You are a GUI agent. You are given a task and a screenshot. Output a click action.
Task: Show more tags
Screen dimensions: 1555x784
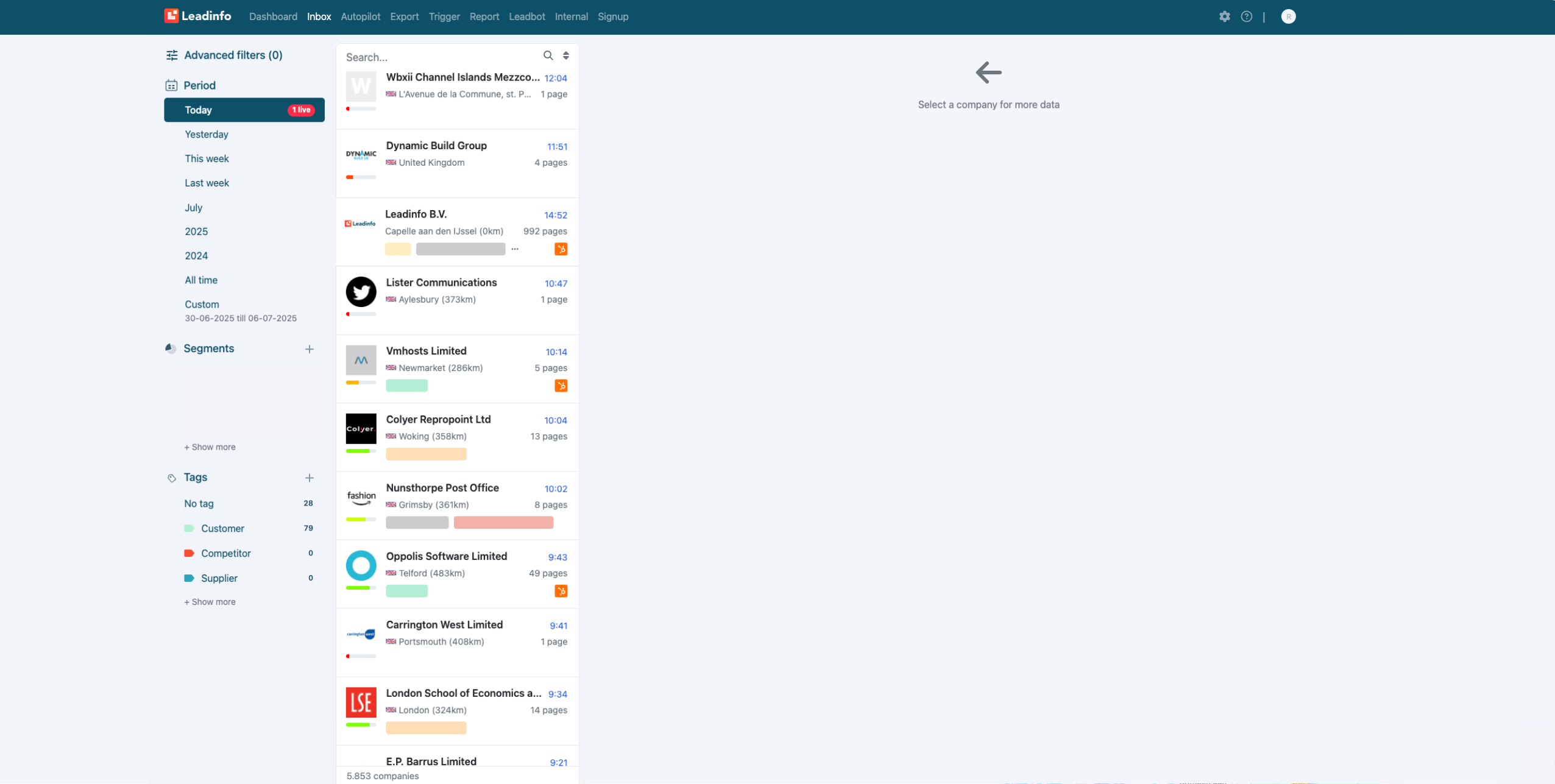(210, 602)
